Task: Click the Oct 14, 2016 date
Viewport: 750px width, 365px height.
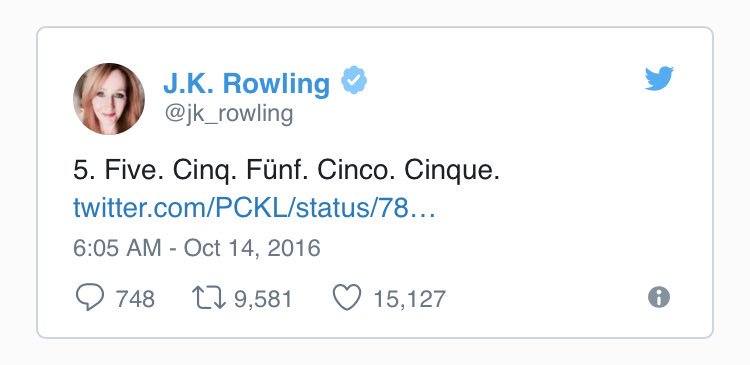Action: [x=252, y=248]
